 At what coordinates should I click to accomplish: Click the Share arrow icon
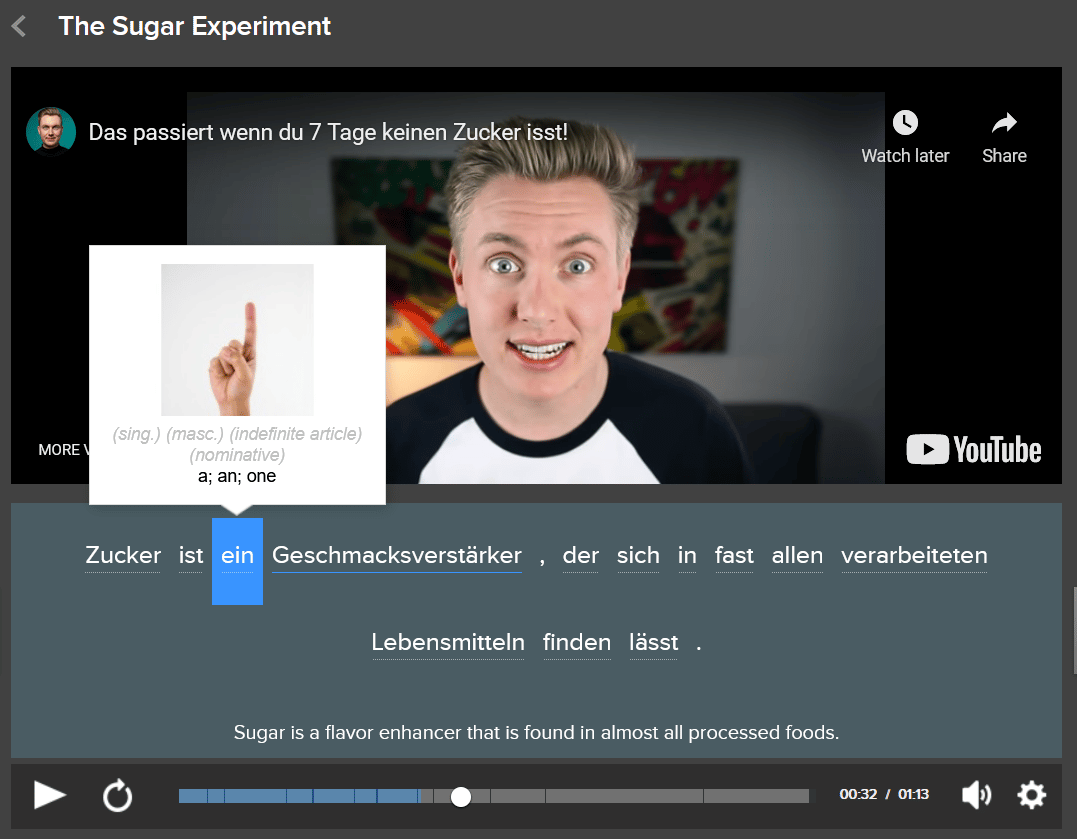pyautogui.click(x=1003, y=123)
